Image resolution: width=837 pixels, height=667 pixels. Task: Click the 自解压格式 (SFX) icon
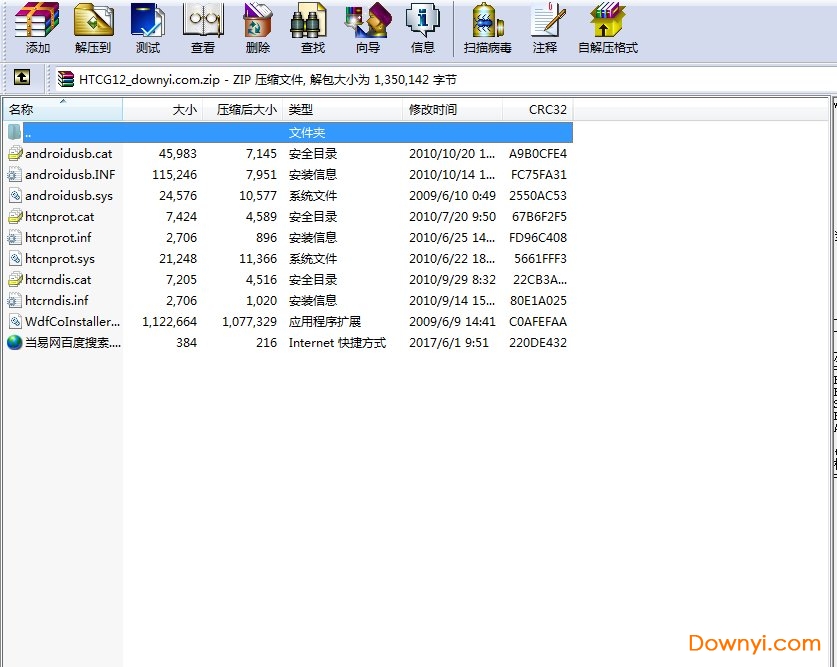click(x=607, y=27)
